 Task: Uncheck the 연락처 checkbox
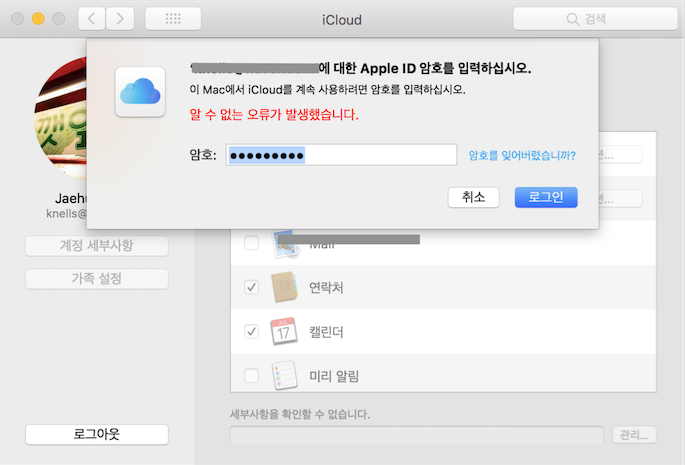[252, 288]
